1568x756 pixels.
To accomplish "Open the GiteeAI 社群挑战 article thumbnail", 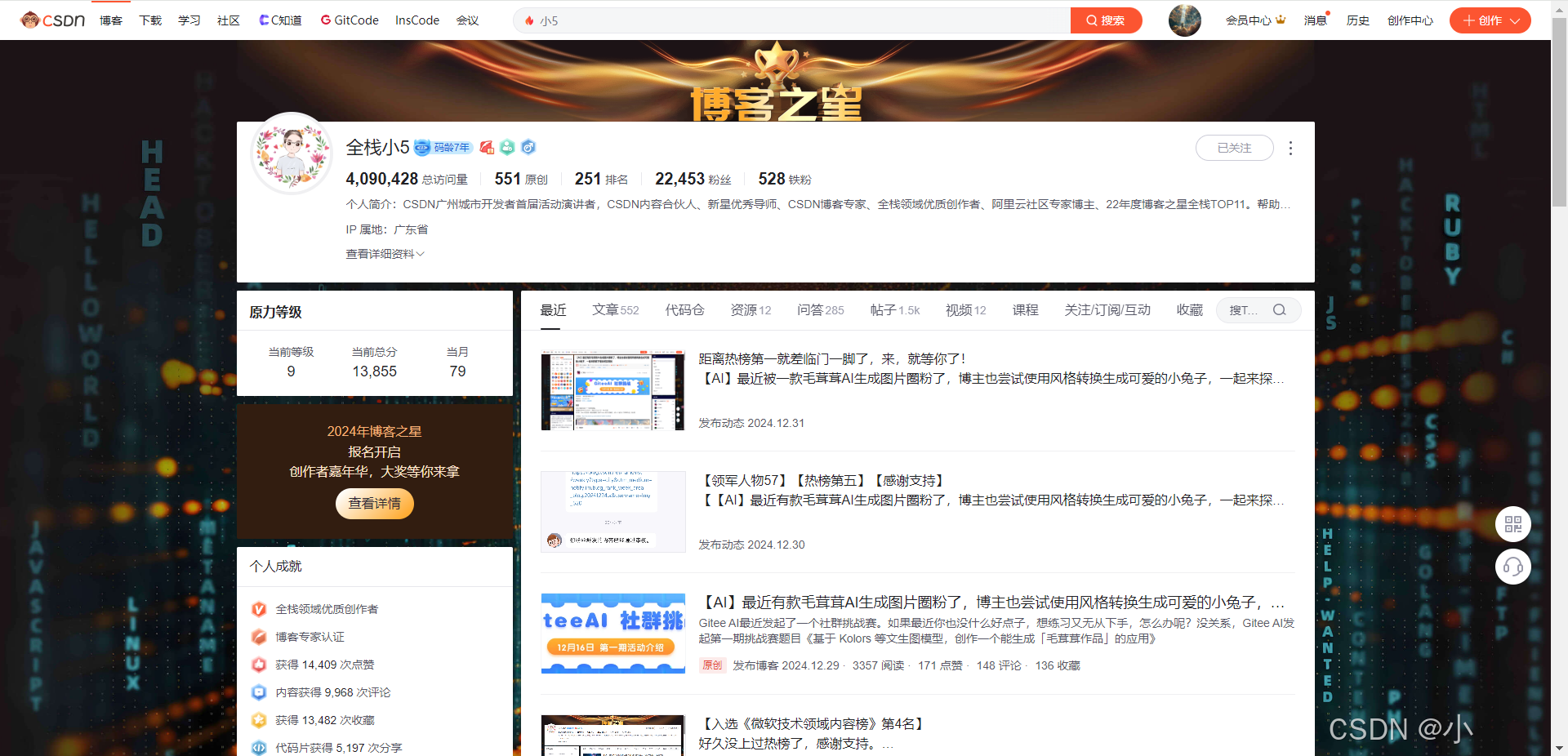I will 612,634.
